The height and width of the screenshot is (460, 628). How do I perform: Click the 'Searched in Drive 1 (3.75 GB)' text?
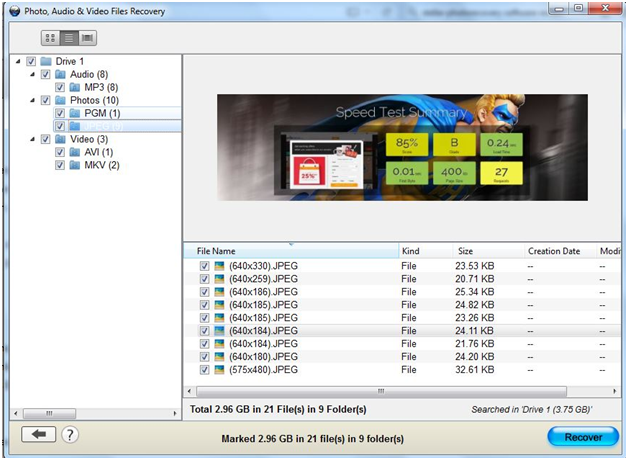[x=531, y=410]
